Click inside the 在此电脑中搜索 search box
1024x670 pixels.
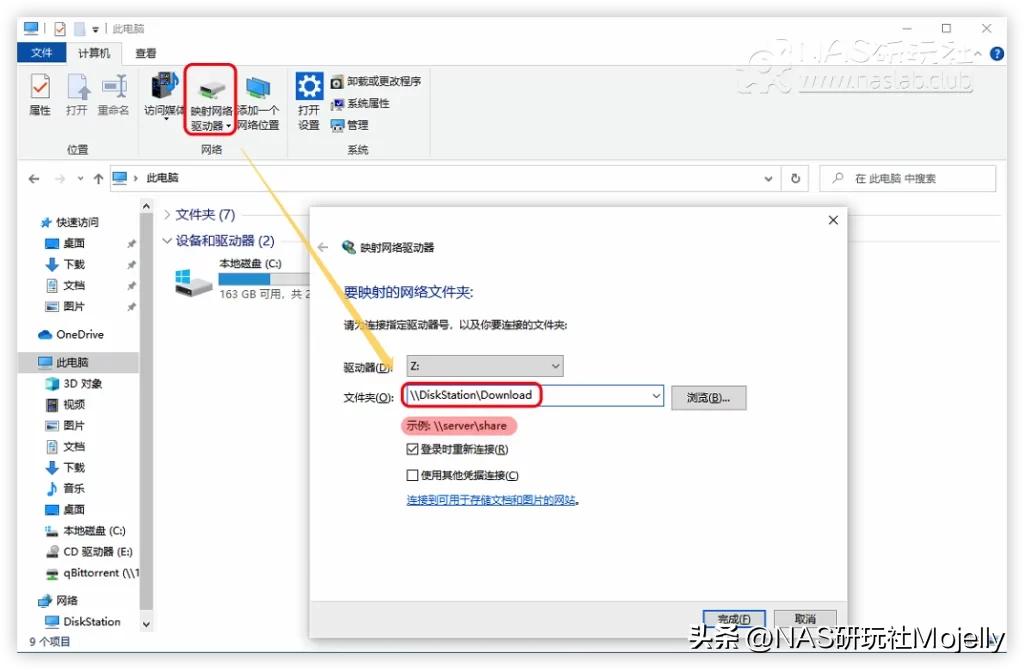click(x=907, y=177)
